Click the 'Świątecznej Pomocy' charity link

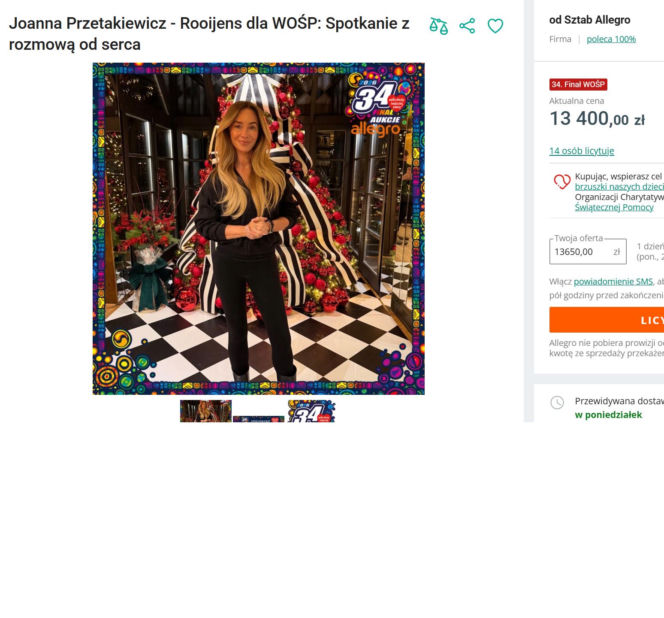click(614, 207)
